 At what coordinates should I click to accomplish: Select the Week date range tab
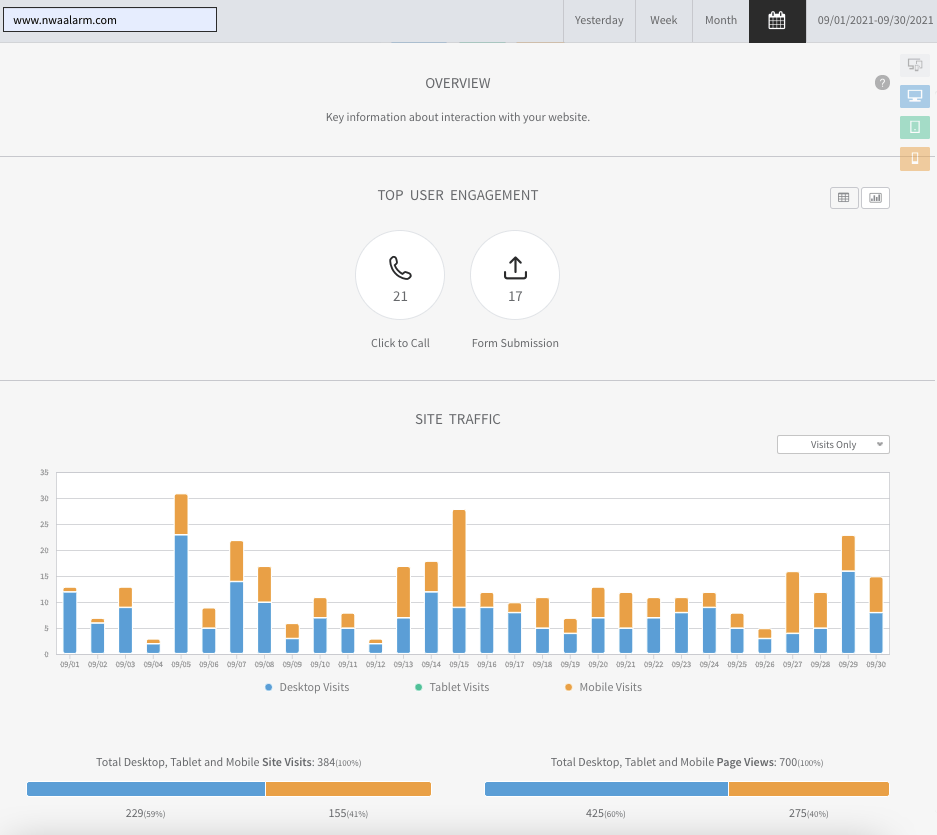tap(663, 21)
